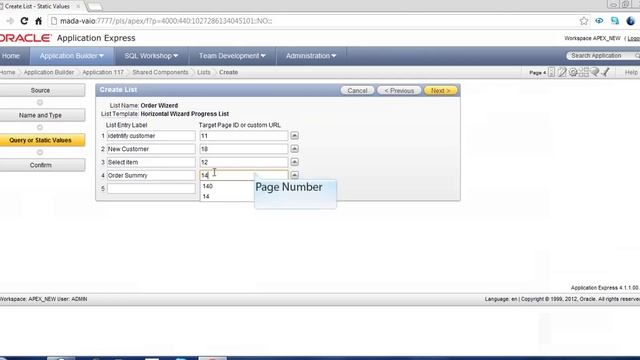
Task: Click the Next > button
Action: tap(440, 91)
